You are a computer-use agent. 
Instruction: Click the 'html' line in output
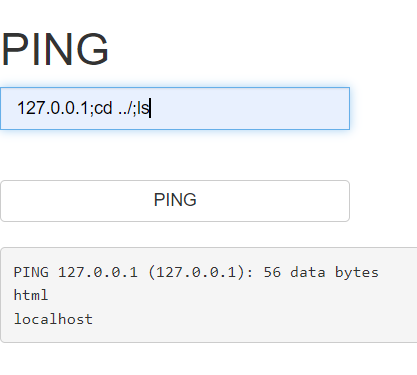click(x=31, y=295)
